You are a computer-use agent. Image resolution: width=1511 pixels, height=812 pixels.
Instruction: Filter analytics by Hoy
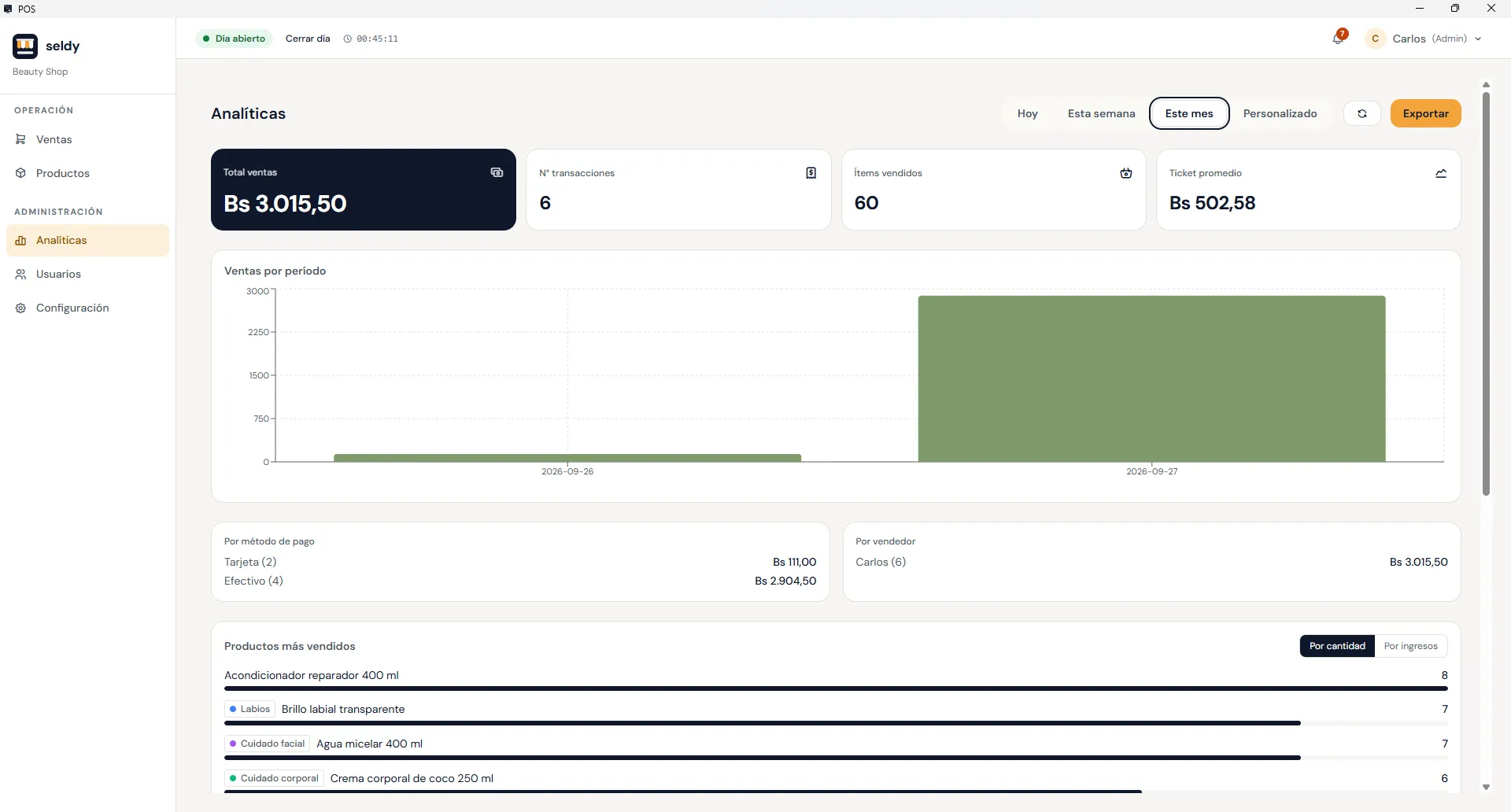point(1027,113)
